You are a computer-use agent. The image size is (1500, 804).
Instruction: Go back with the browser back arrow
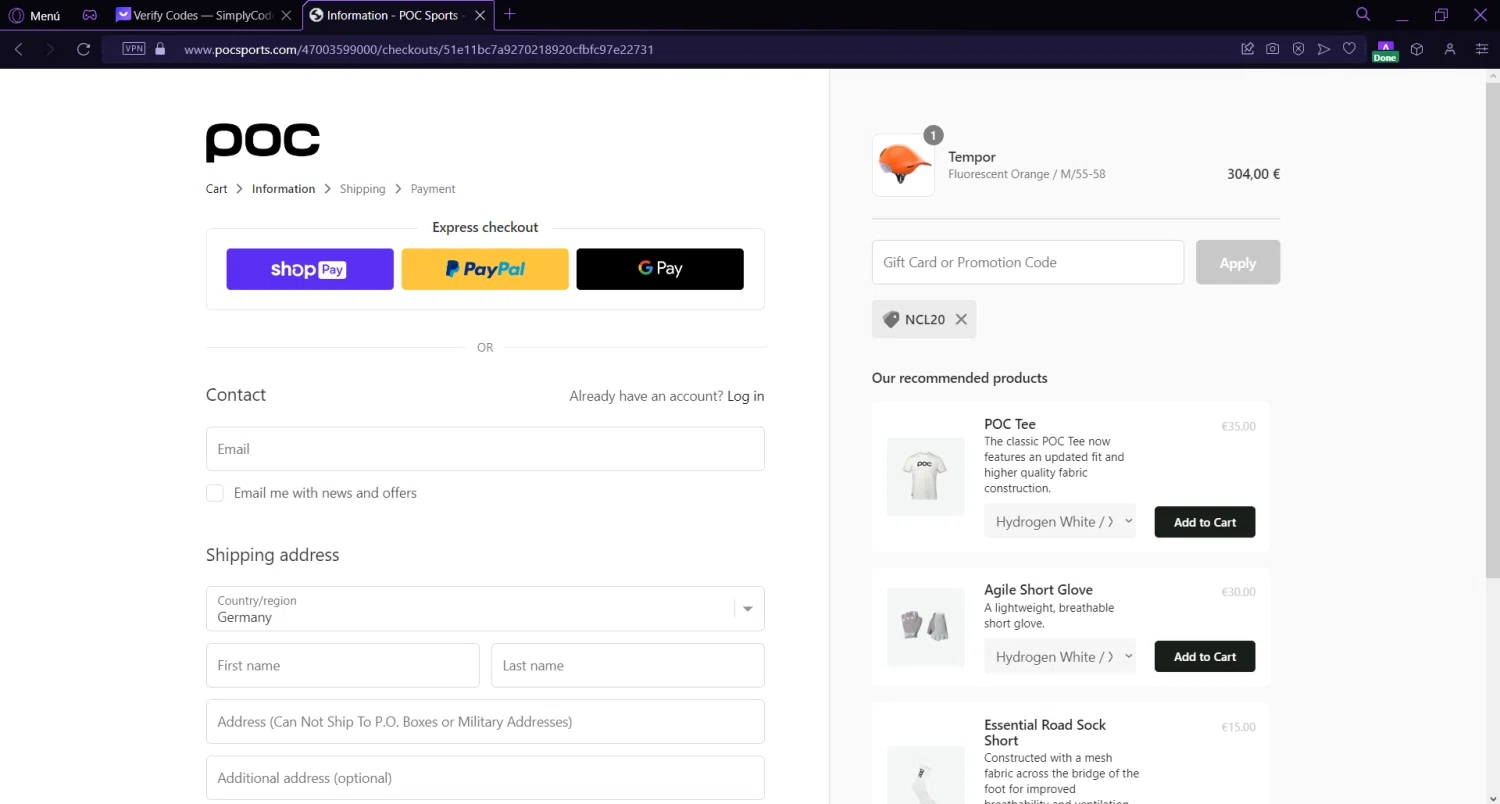click(19, 49)
